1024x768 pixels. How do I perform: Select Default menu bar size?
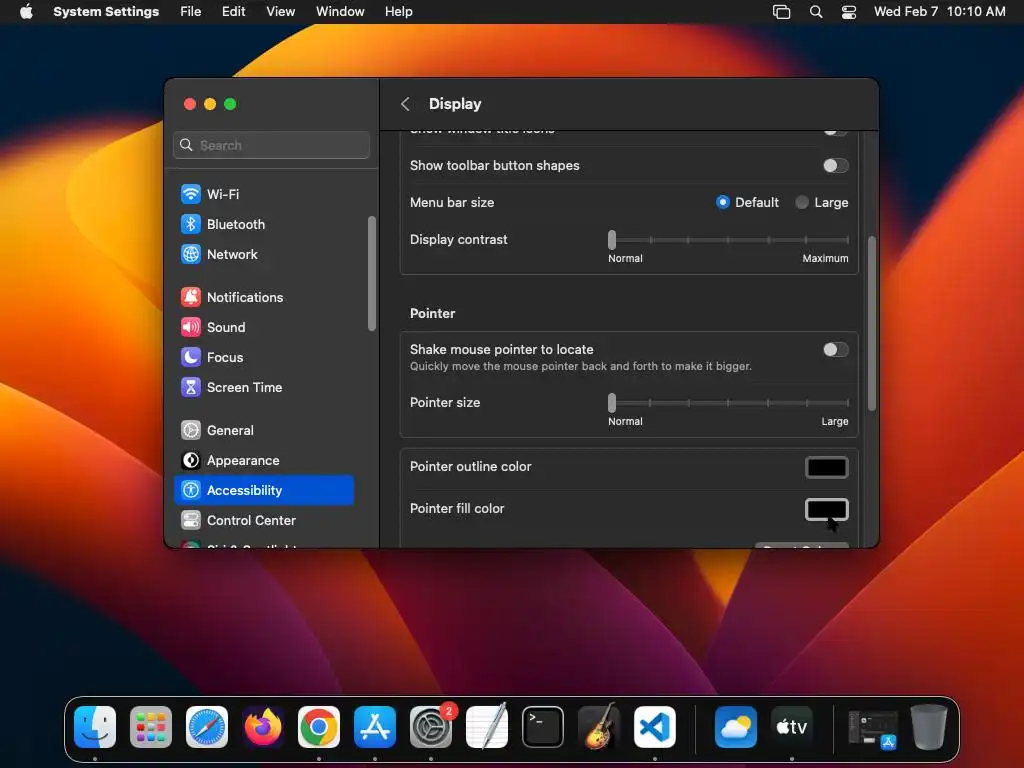click(x=722, y=202)
